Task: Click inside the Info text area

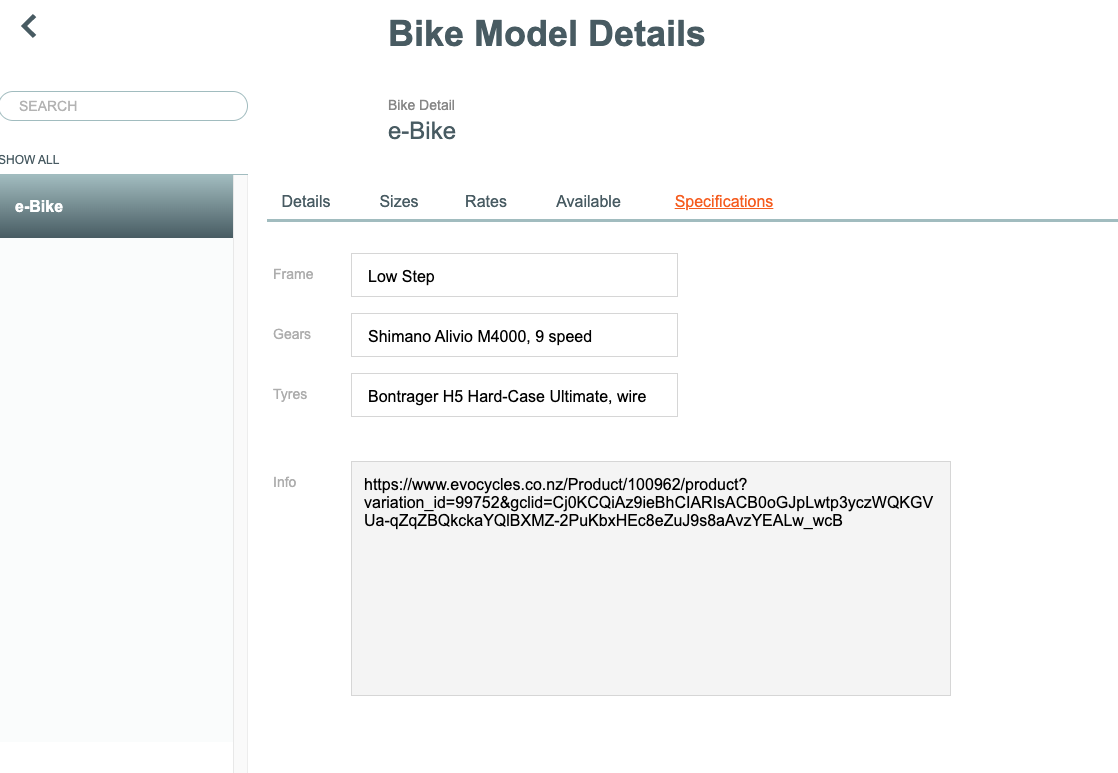Action: (650, 578)
